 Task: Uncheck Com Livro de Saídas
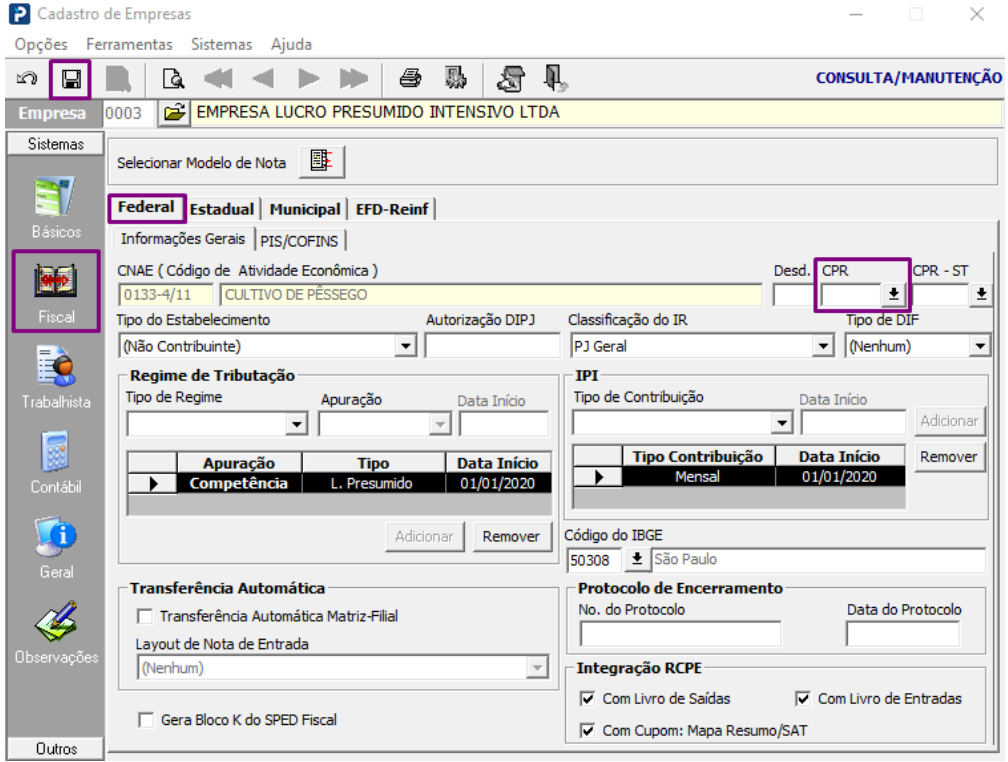coord(587,699)
